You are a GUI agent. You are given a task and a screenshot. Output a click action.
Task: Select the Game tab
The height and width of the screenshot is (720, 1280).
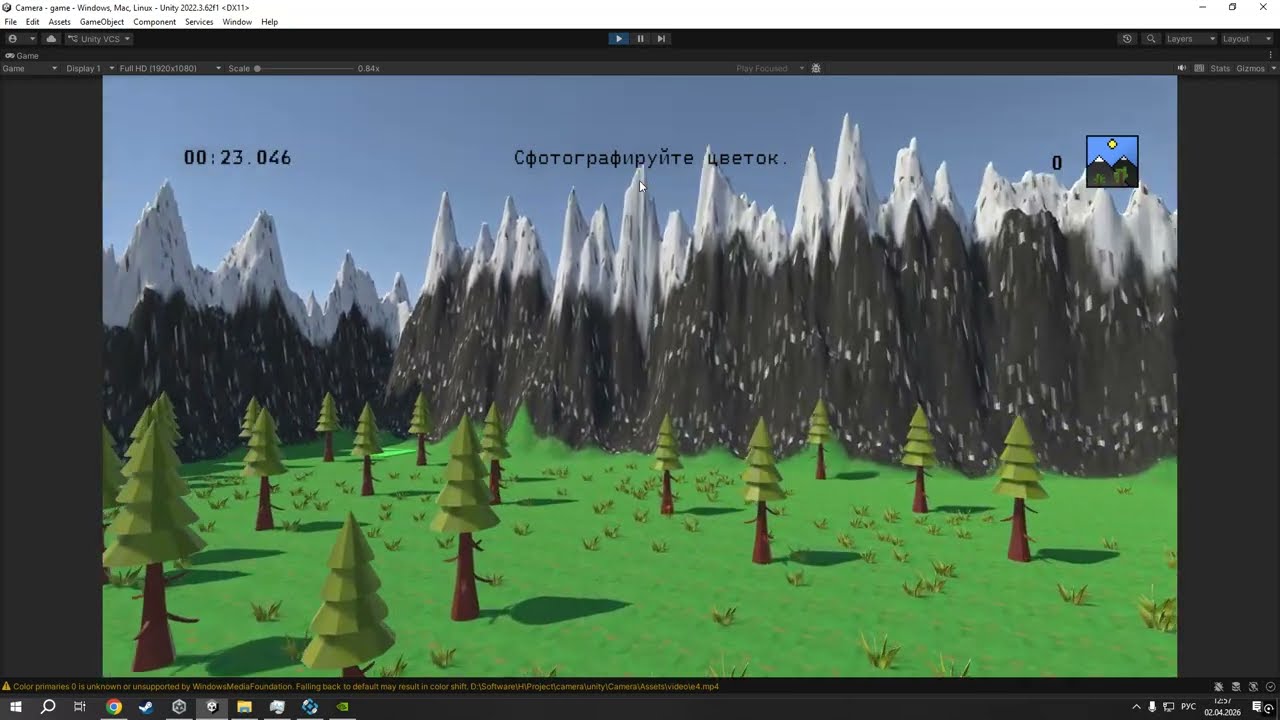22,56
